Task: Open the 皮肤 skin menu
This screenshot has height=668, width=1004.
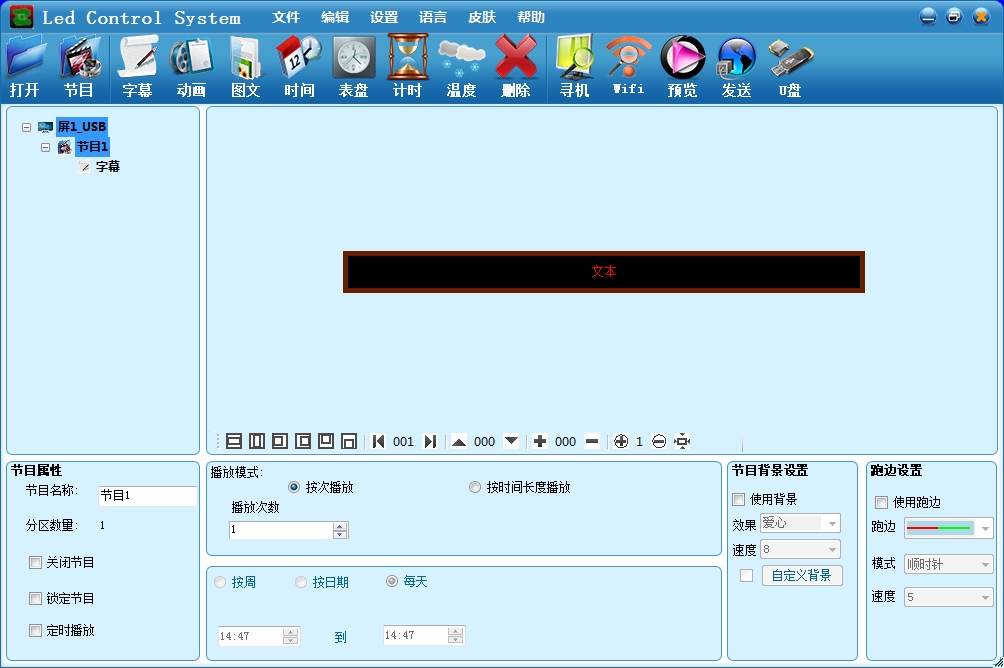Action: point(482,17)
